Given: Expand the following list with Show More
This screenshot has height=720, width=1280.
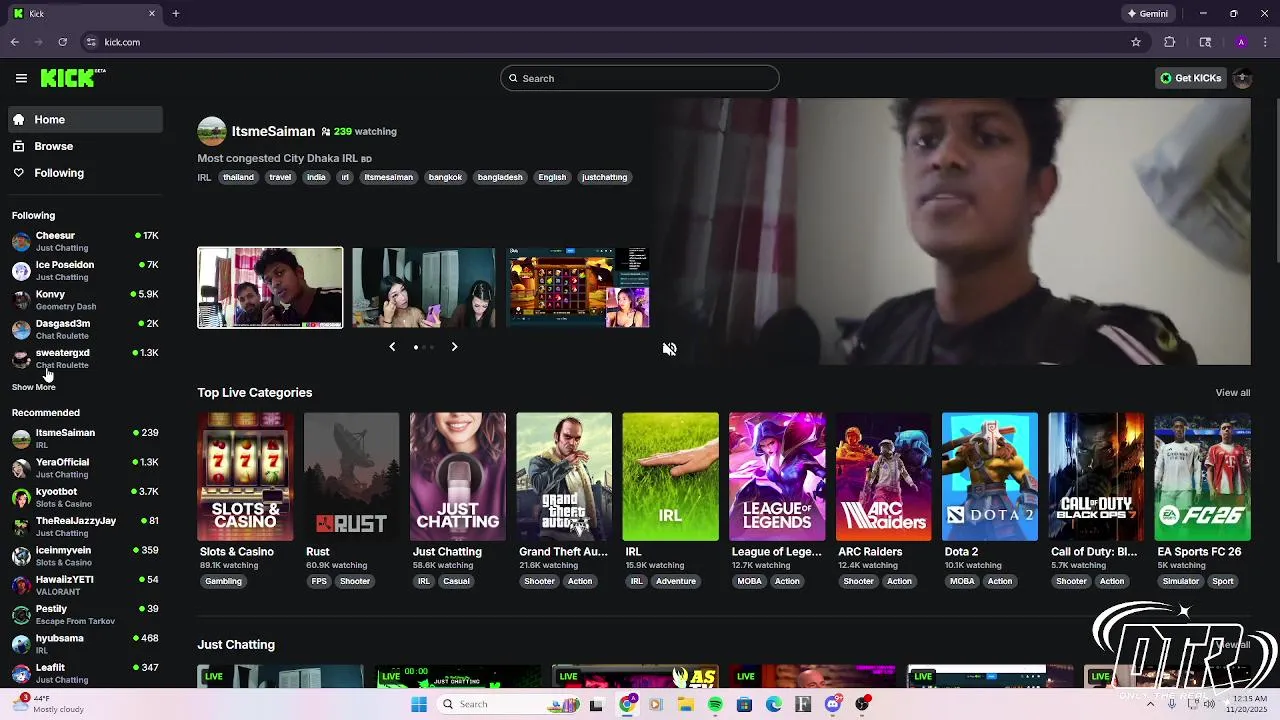Looking at the screenshot, I should coord(34,387).
